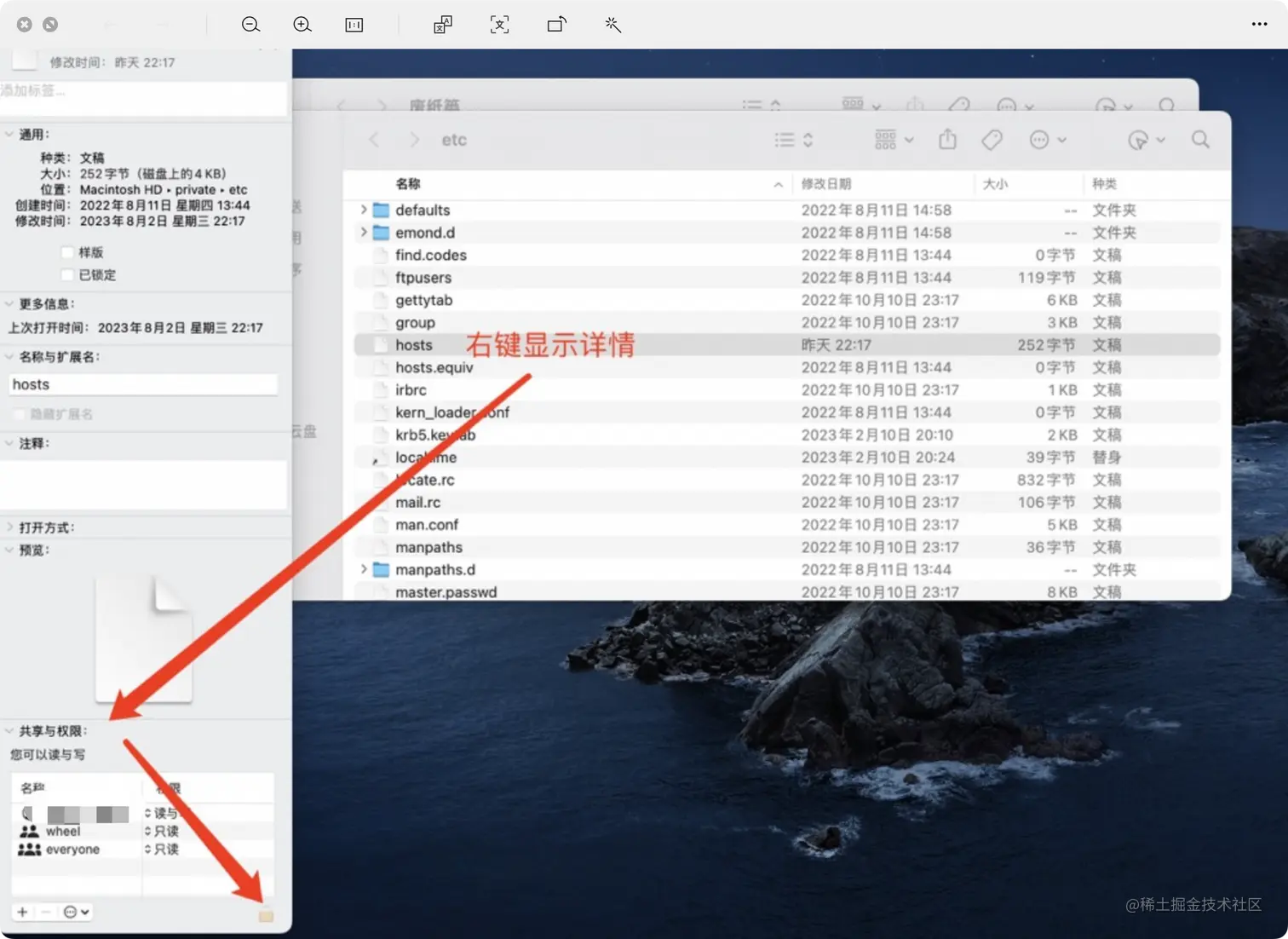Zoom in using the plus magnifier icon
1288x939 pixels.
coord(302,25)
